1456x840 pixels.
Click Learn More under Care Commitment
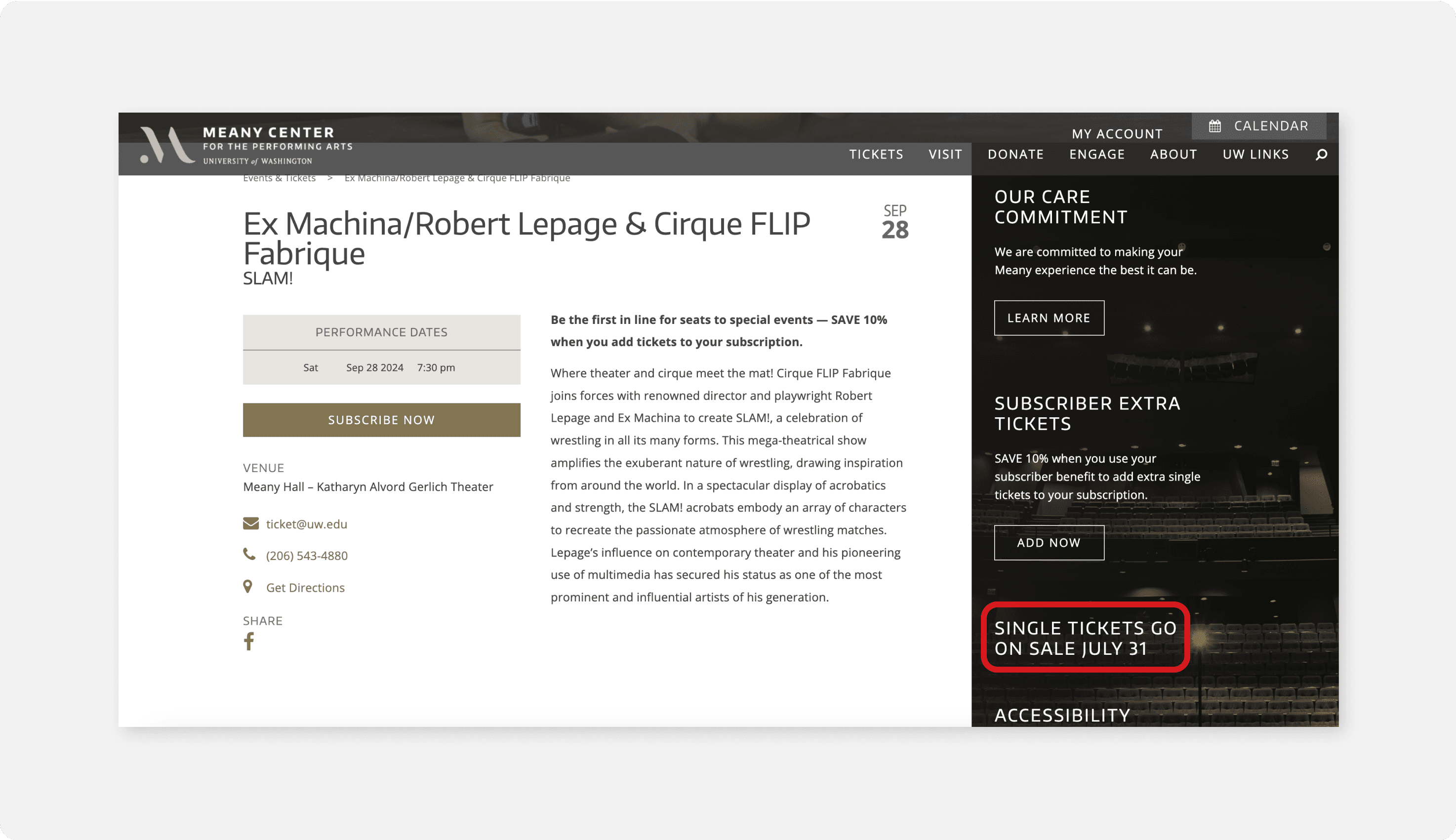1048,318
